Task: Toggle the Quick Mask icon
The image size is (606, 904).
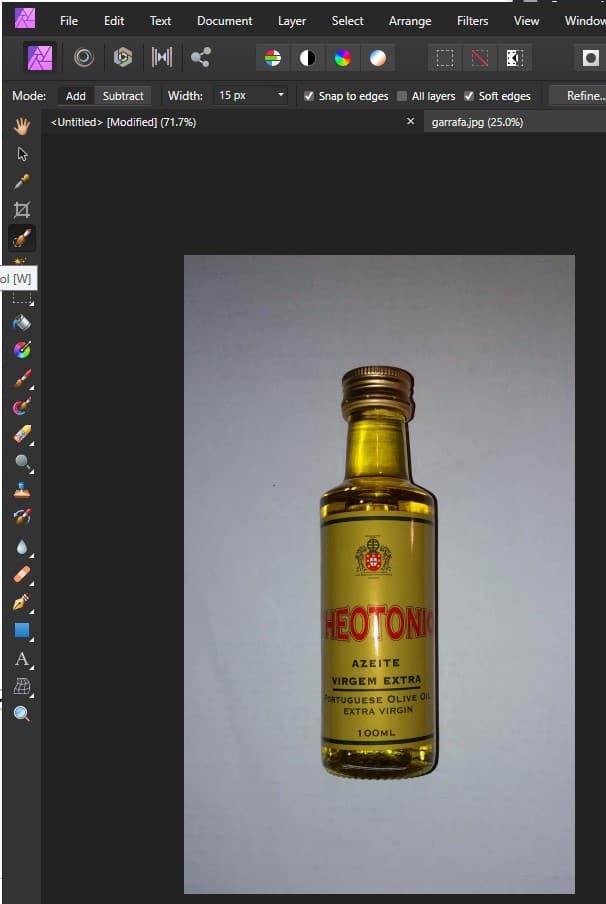Action: 590,58
